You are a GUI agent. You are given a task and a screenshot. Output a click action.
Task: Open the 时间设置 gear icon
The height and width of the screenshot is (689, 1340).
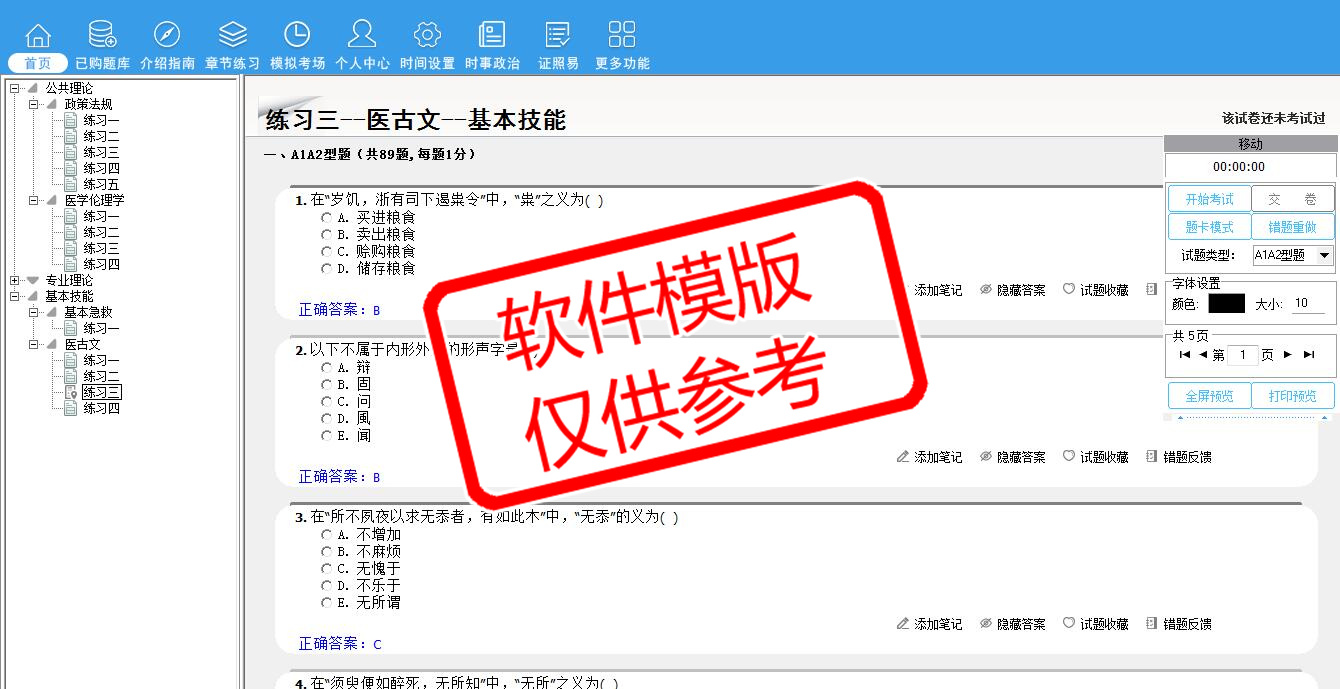point(427,35)
